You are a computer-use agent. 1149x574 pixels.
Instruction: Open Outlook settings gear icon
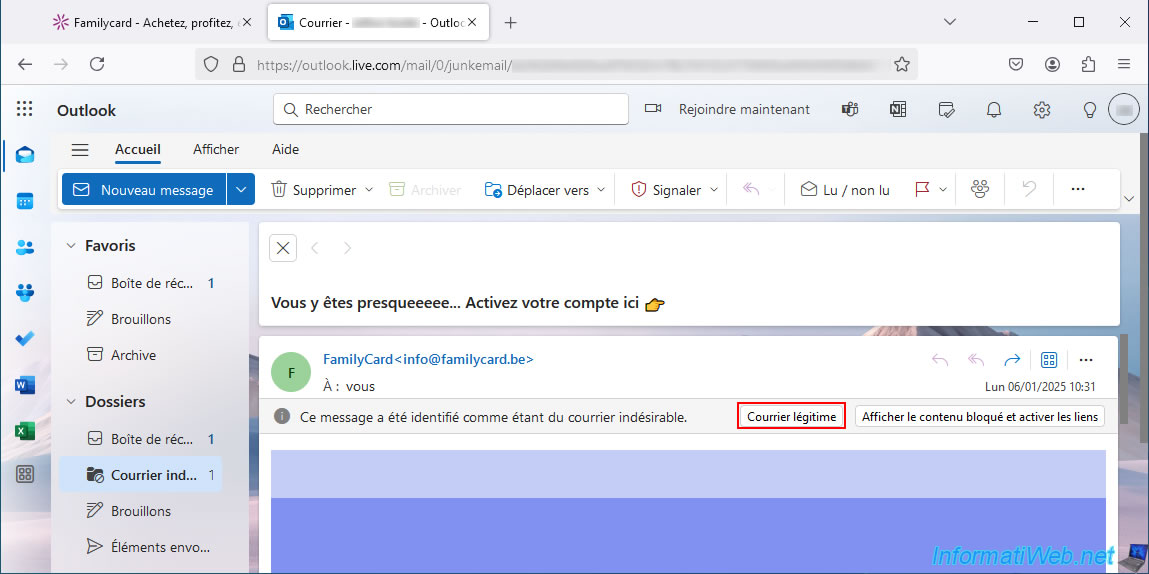pyautogui.click(x=1042, y=110)
